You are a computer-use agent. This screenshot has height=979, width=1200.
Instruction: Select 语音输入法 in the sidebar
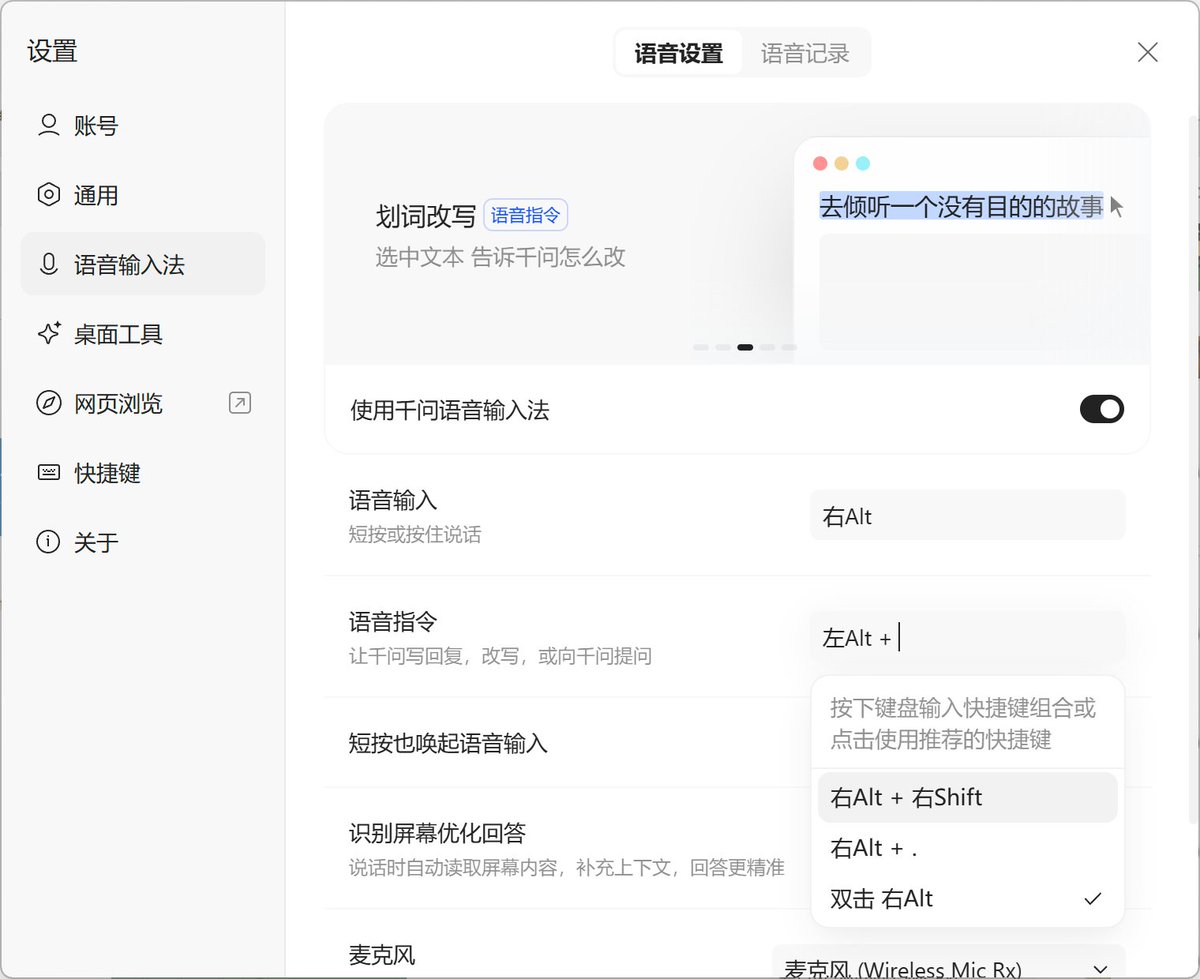click(143, 265)
